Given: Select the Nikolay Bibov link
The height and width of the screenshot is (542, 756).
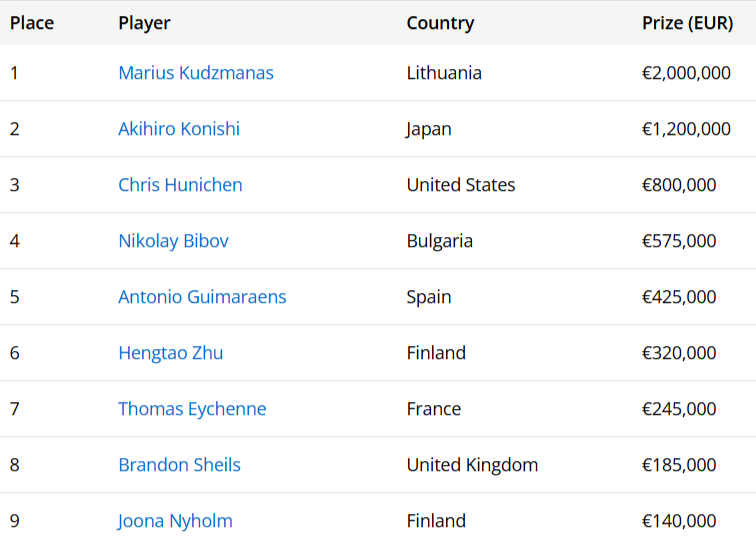Looking at the screenshot, I should tap(173, 241).
